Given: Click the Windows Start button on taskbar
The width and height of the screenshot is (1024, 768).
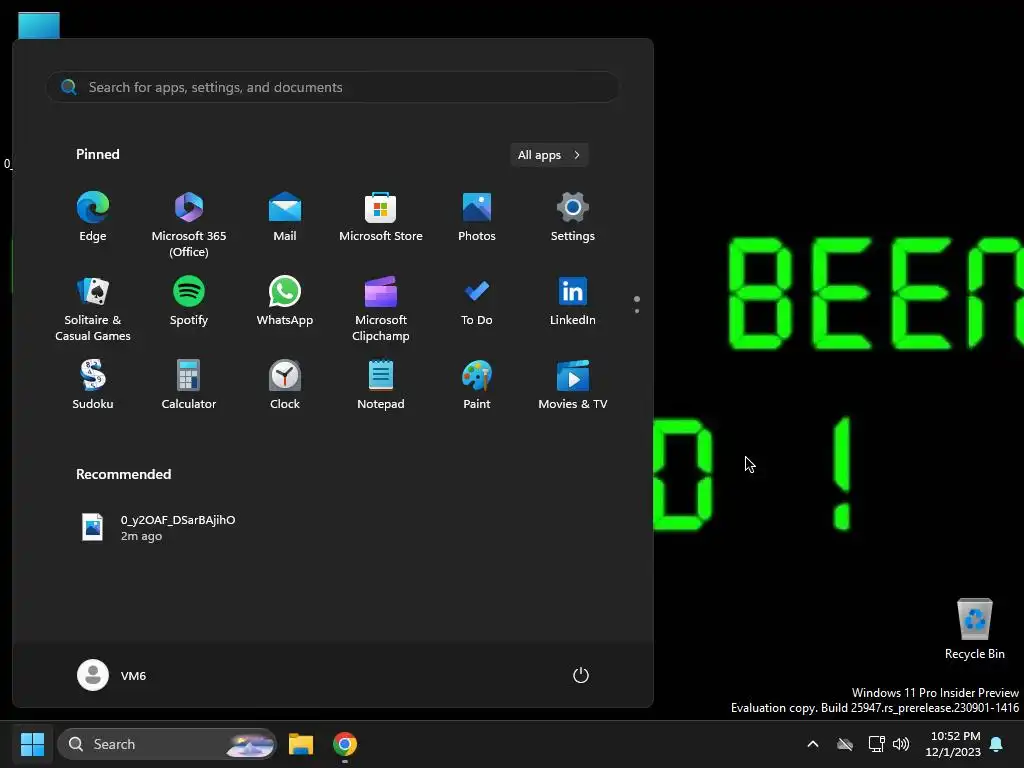Looking at the screenshot, I should (32, 744).
